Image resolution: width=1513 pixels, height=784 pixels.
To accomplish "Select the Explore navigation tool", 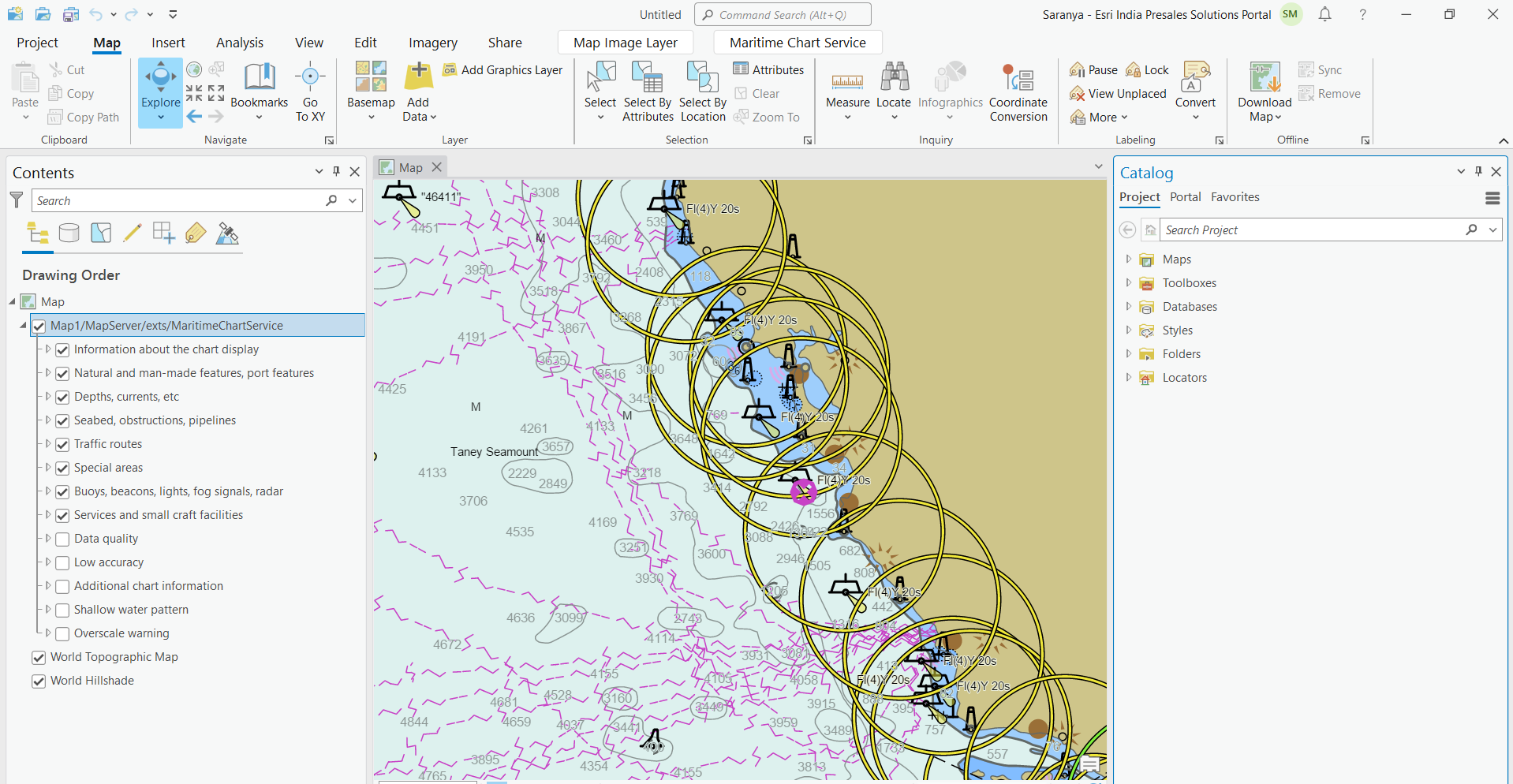I will (x=160, y=91).
